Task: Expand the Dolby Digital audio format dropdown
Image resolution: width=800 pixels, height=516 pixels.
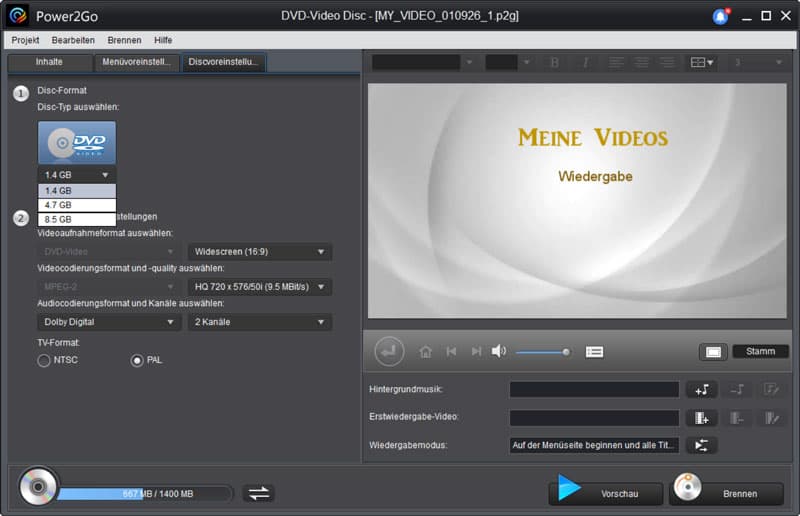Action: click(x=109, y=322)
